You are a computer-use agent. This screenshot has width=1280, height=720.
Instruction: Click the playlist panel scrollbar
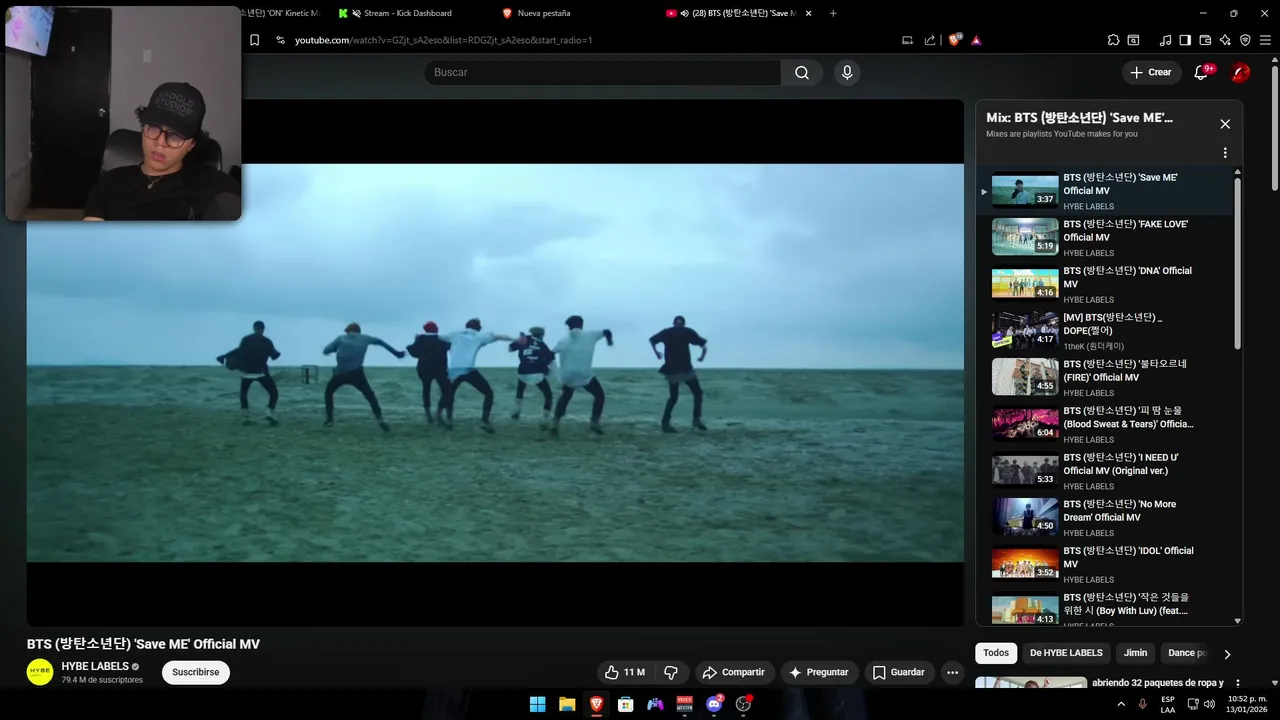tap(1237, 263)
